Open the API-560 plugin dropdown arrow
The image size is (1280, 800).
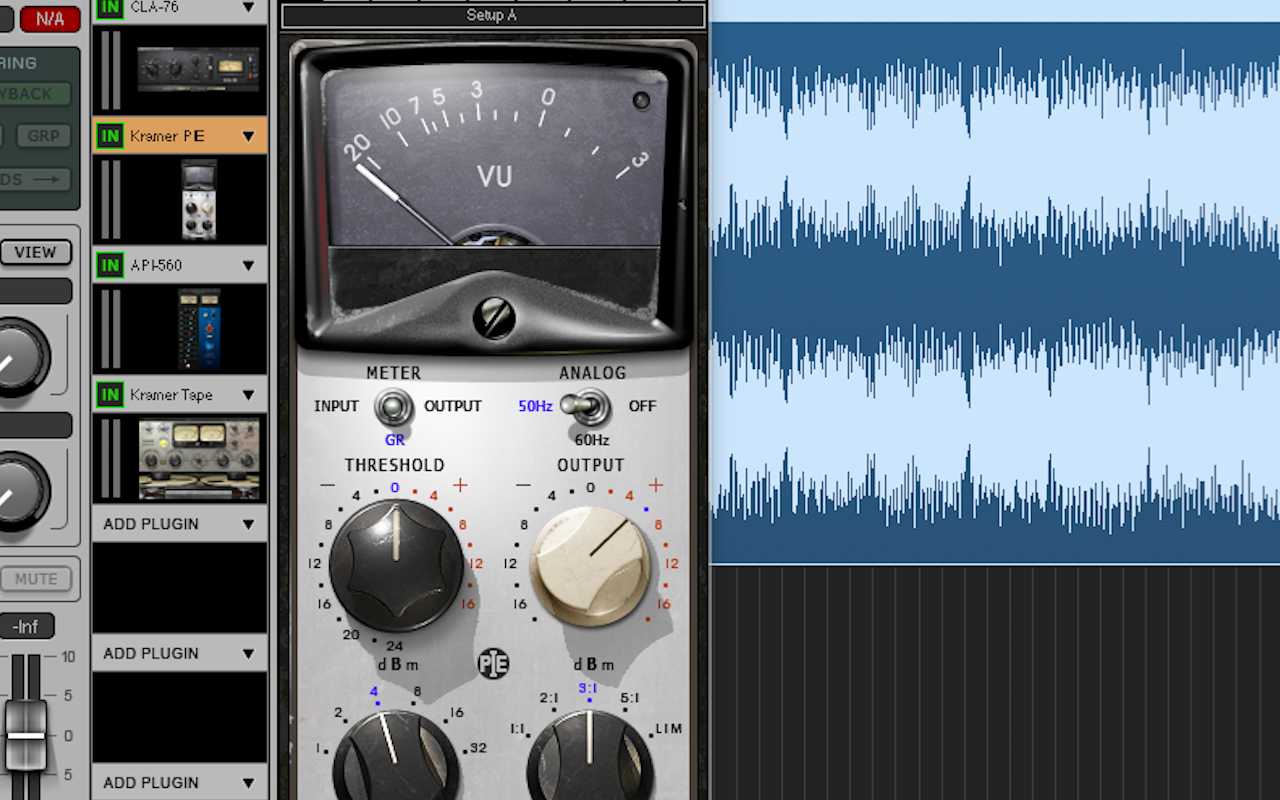coord(249,265)
